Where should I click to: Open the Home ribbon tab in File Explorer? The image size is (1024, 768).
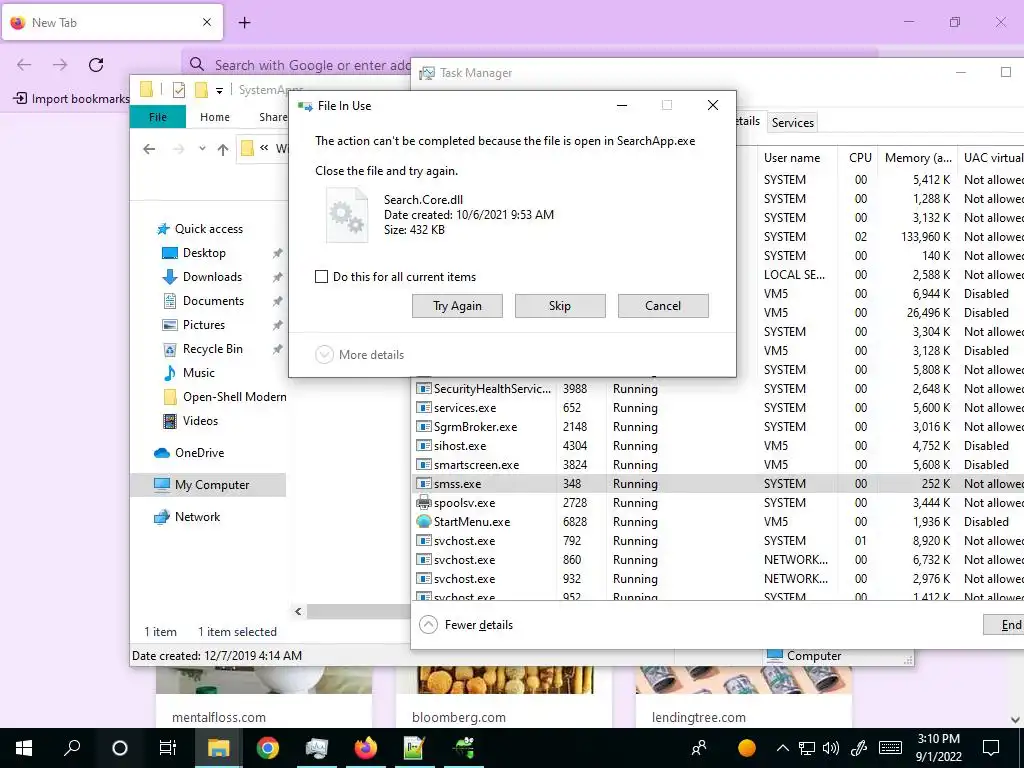point(215,117)
